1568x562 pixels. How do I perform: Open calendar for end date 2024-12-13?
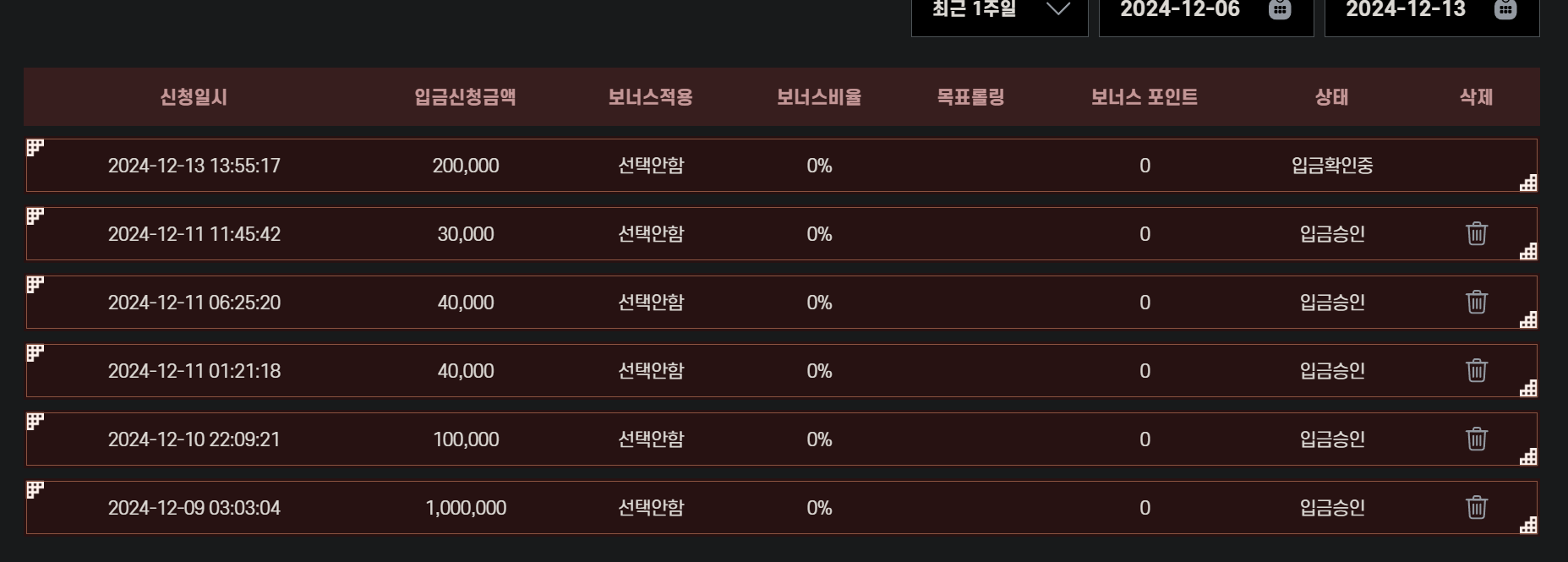coord(1505,9)
